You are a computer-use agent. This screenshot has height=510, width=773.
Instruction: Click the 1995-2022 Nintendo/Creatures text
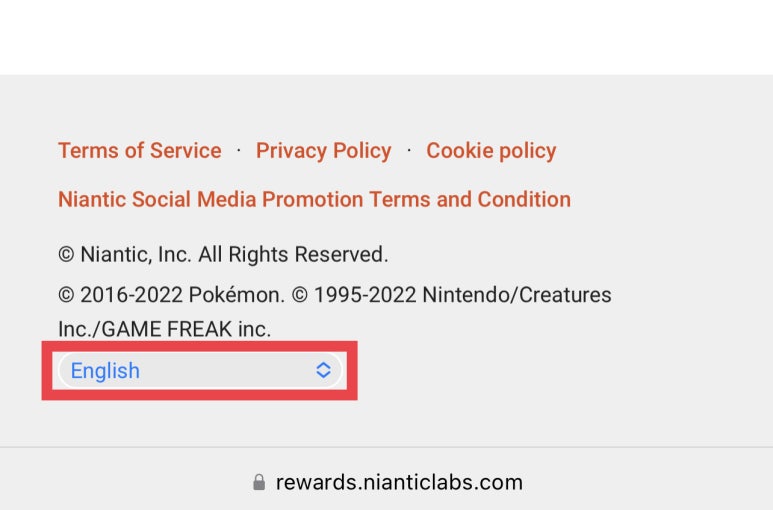[x=452, y=295]
